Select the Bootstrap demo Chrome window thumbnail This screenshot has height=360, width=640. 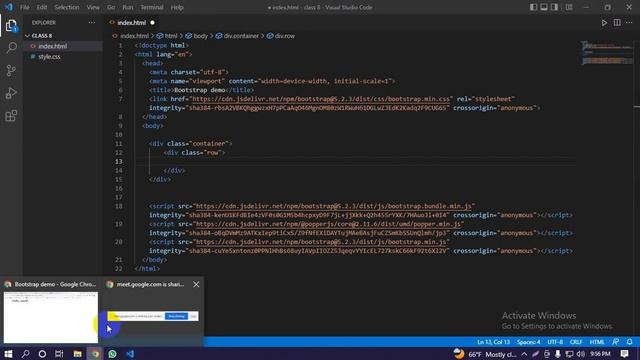pos(51,318)
